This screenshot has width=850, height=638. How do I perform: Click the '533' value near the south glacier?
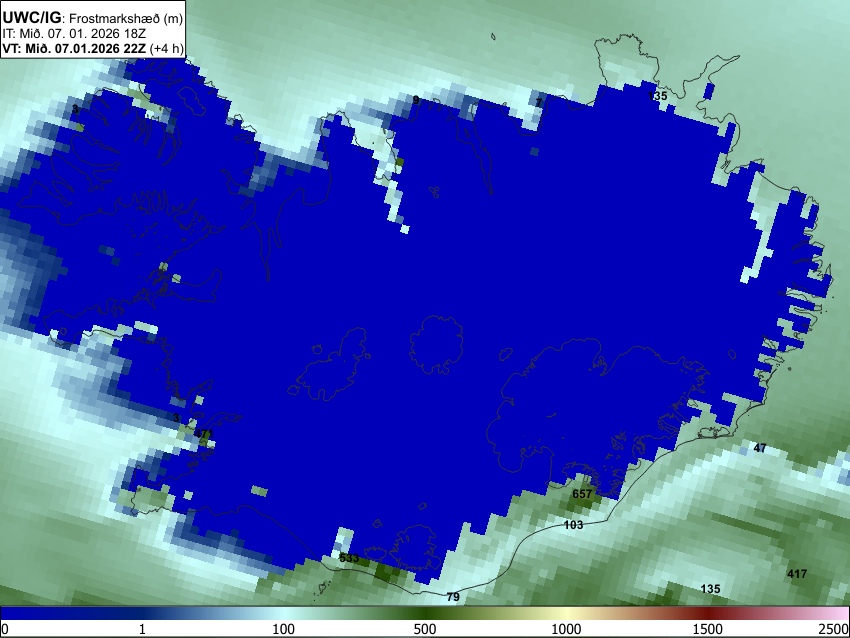(x=349, y=558)
